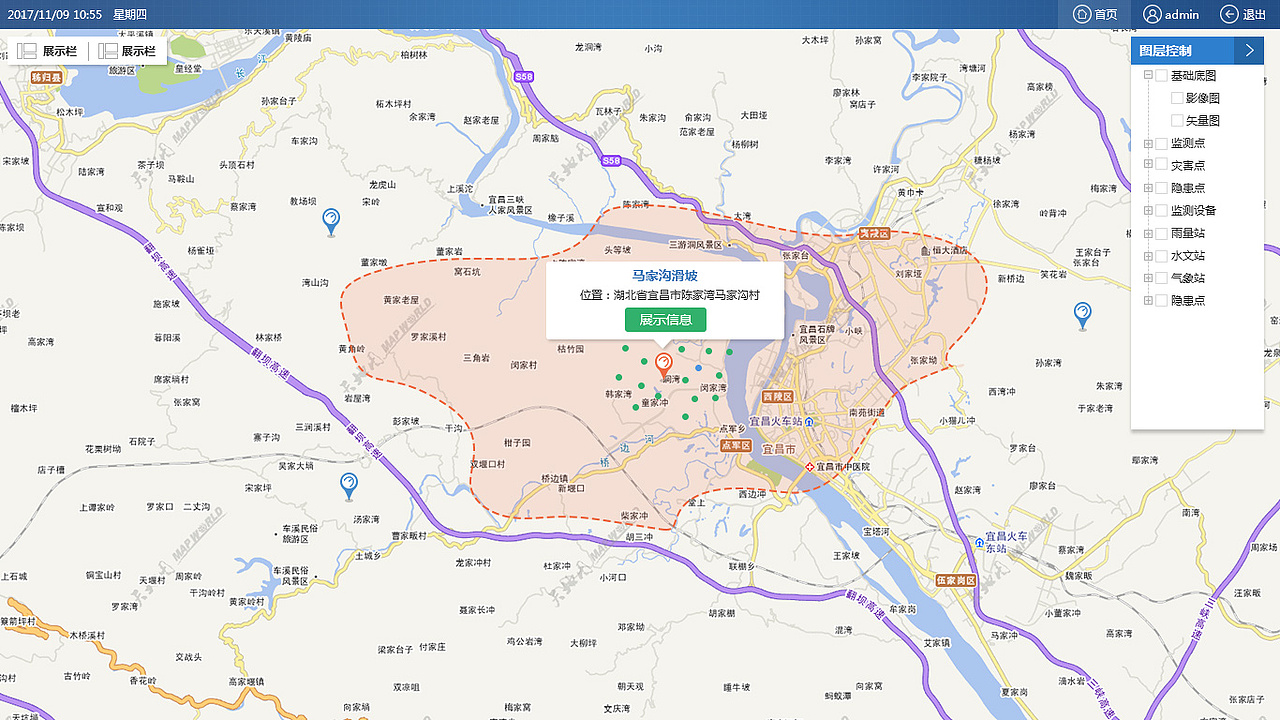Screen dimensions: 1280x720
Task: Expand the 隐患点 node below 灾害点
Action: [1148, 188]
